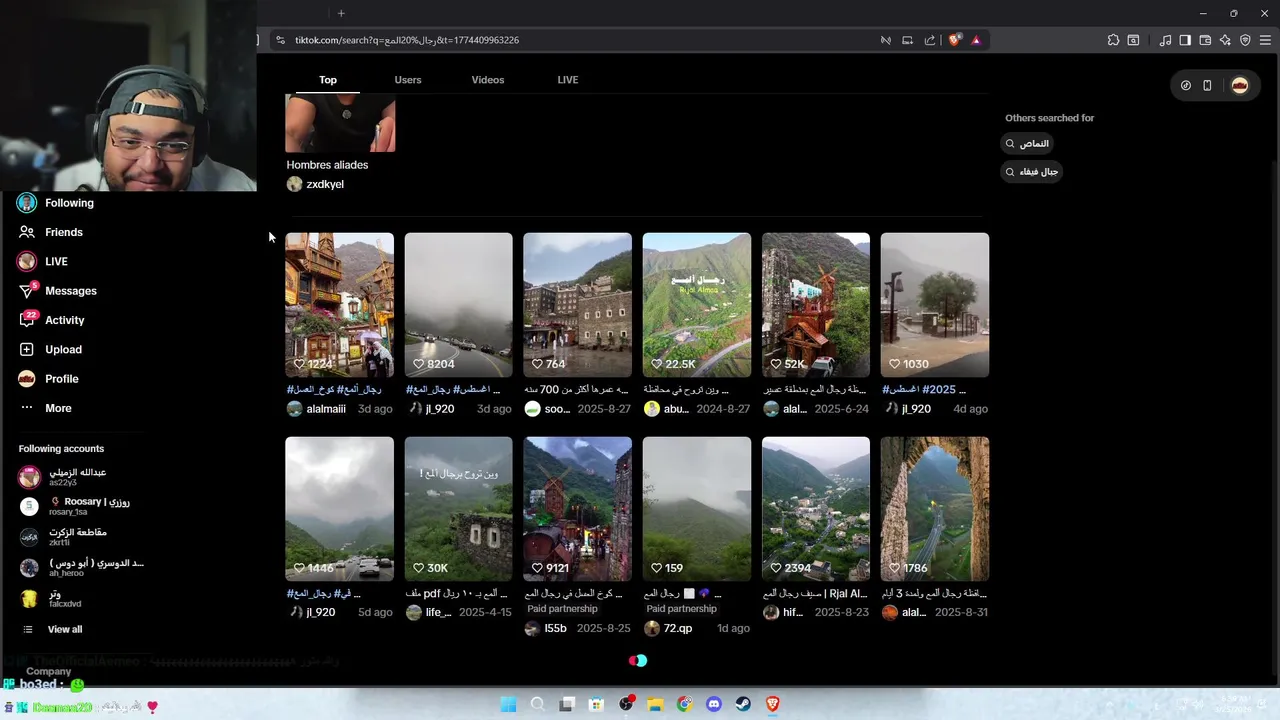This screenshot has width=1280, height=720.
Task: Search suggestion chip جبال فيفاء
Action: click(x=1031, y=171)
